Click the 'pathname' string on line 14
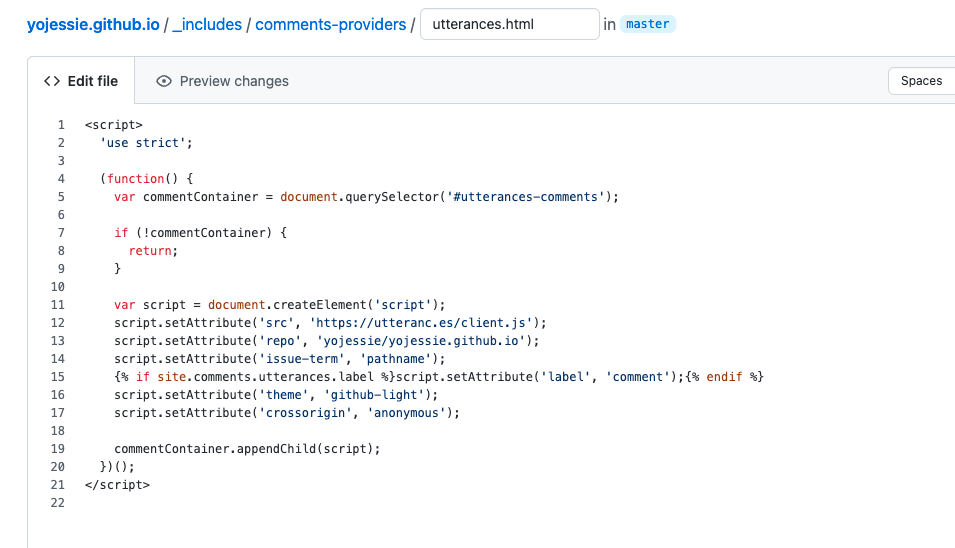 tap(396, 359)
